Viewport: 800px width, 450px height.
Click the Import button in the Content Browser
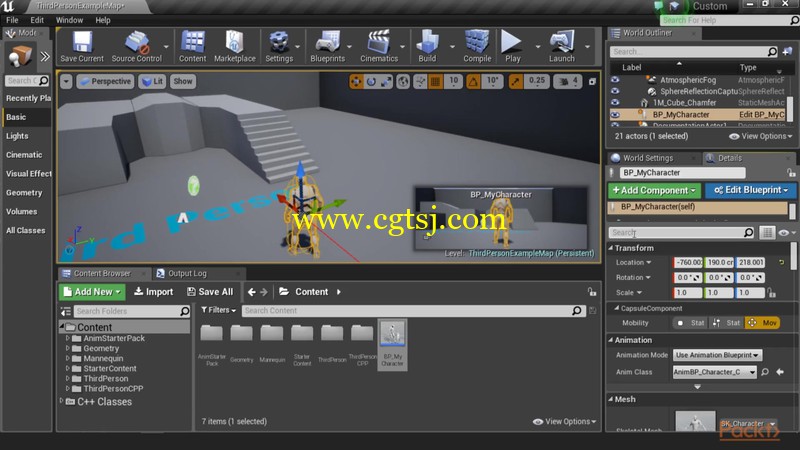(x=154, y=292)
